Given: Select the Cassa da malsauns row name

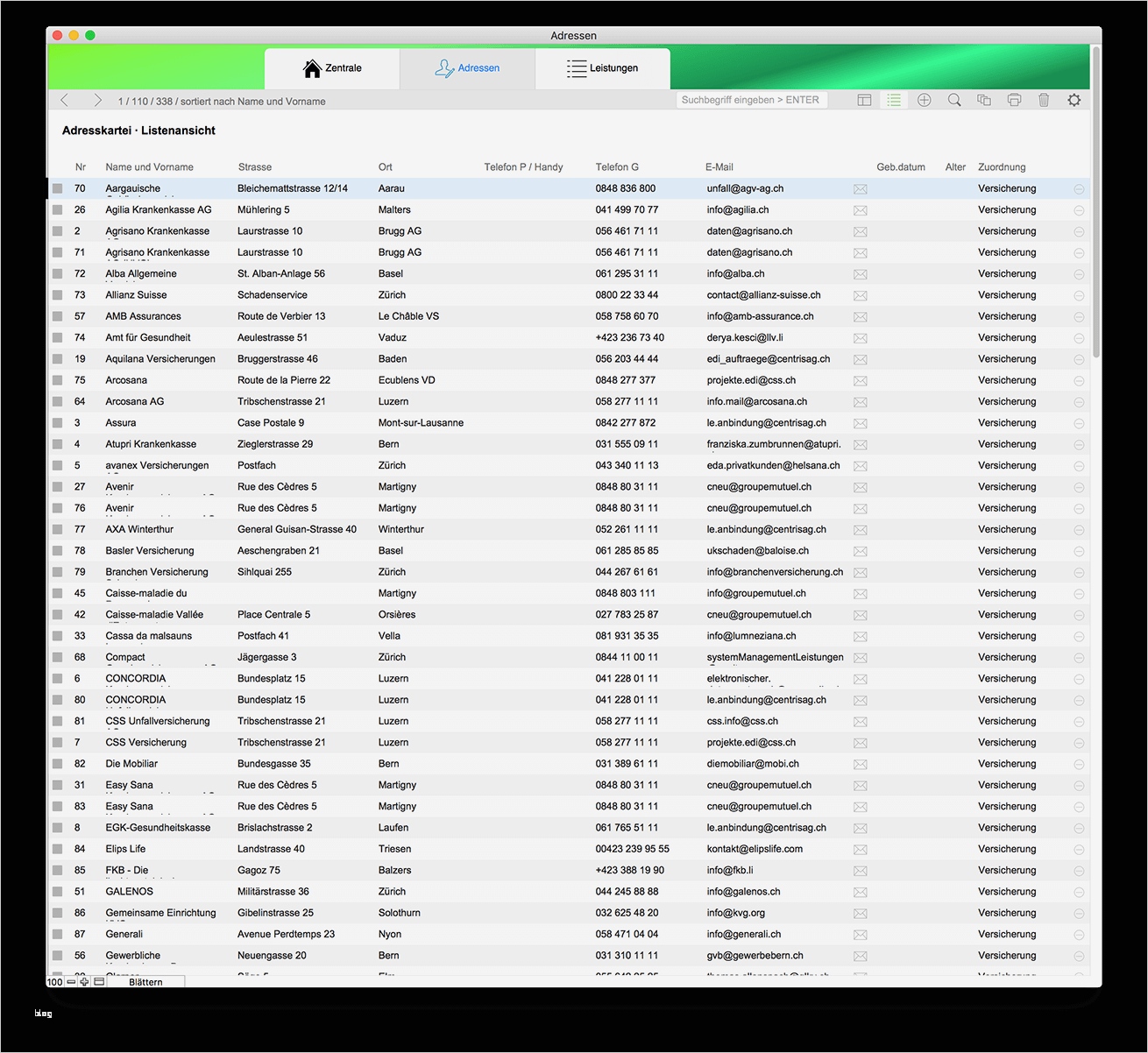Looking at the screenshot, I should [x=149, y=636].
